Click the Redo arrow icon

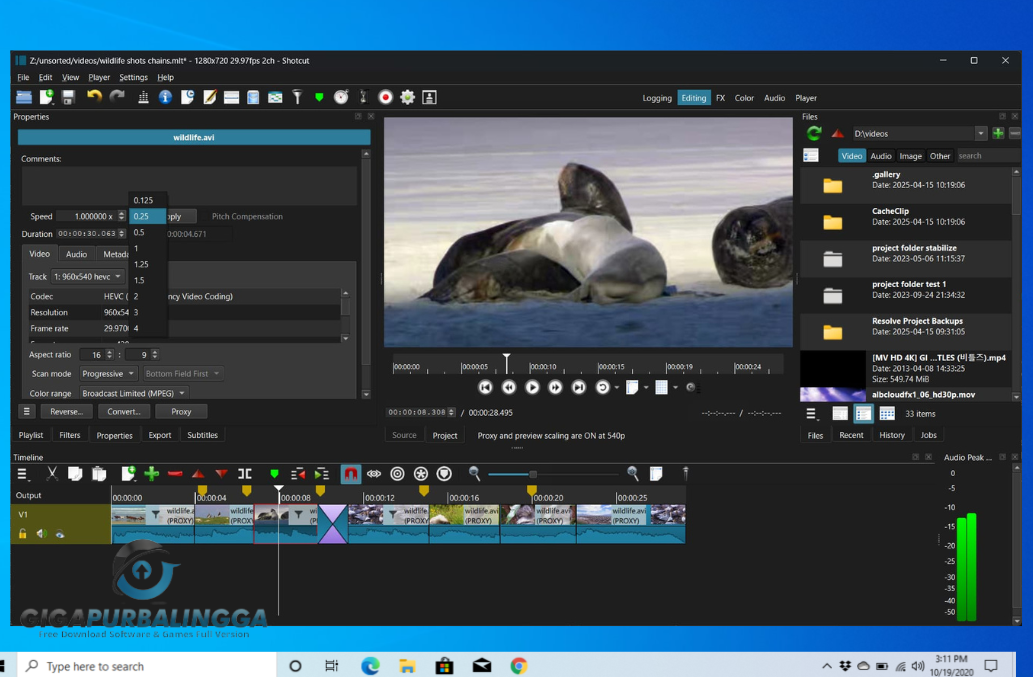coord(117,97)
